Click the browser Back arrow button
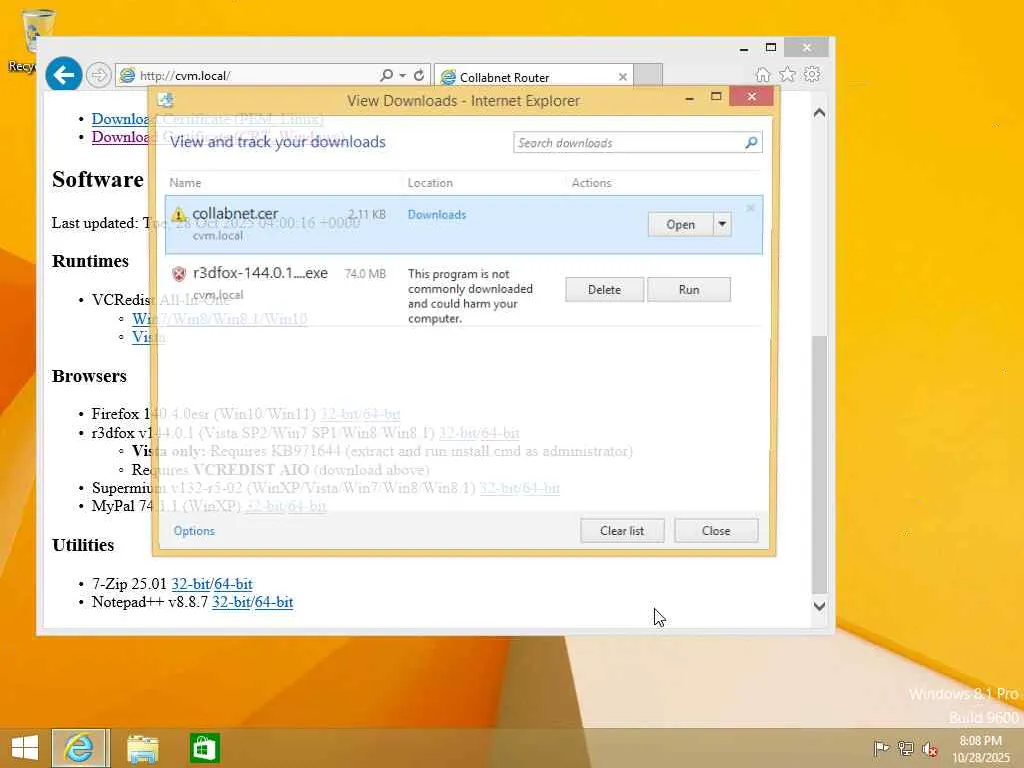 (x=63, y=75)
